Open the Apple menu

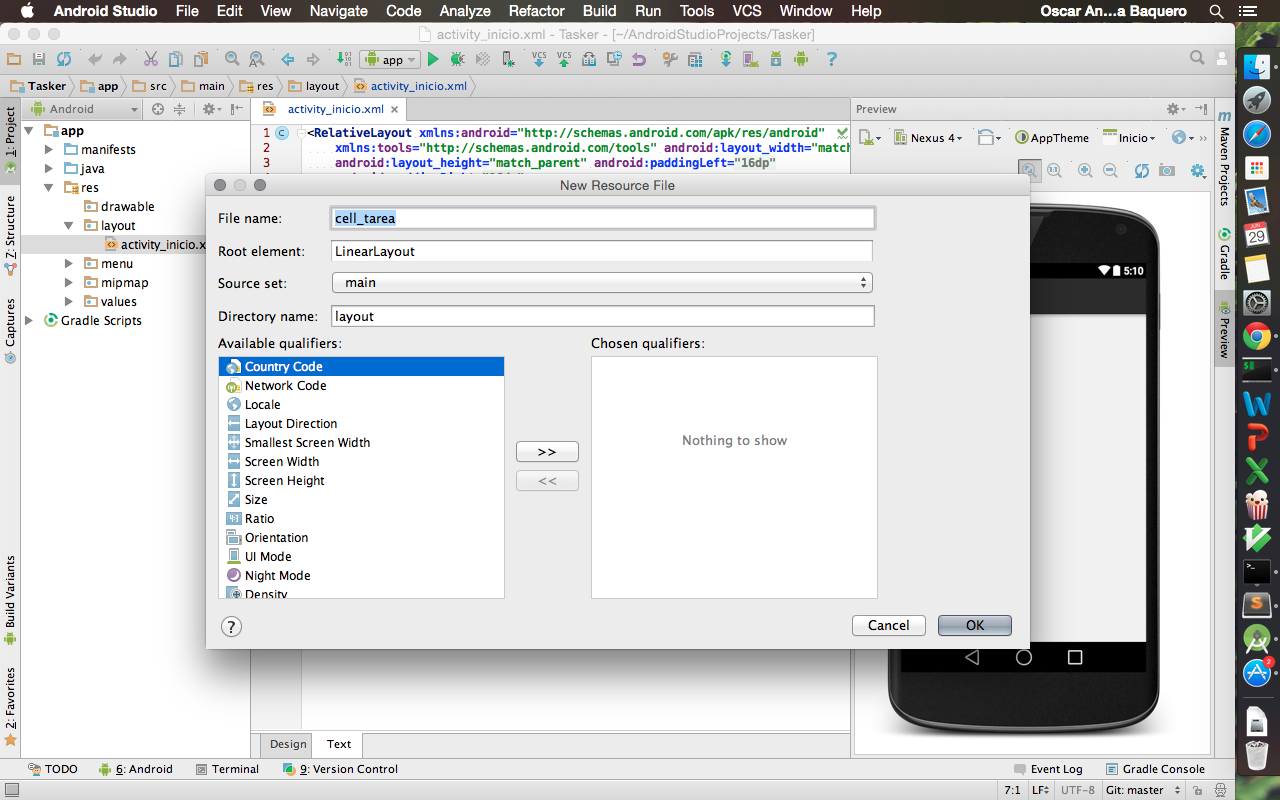coord(27,11)
